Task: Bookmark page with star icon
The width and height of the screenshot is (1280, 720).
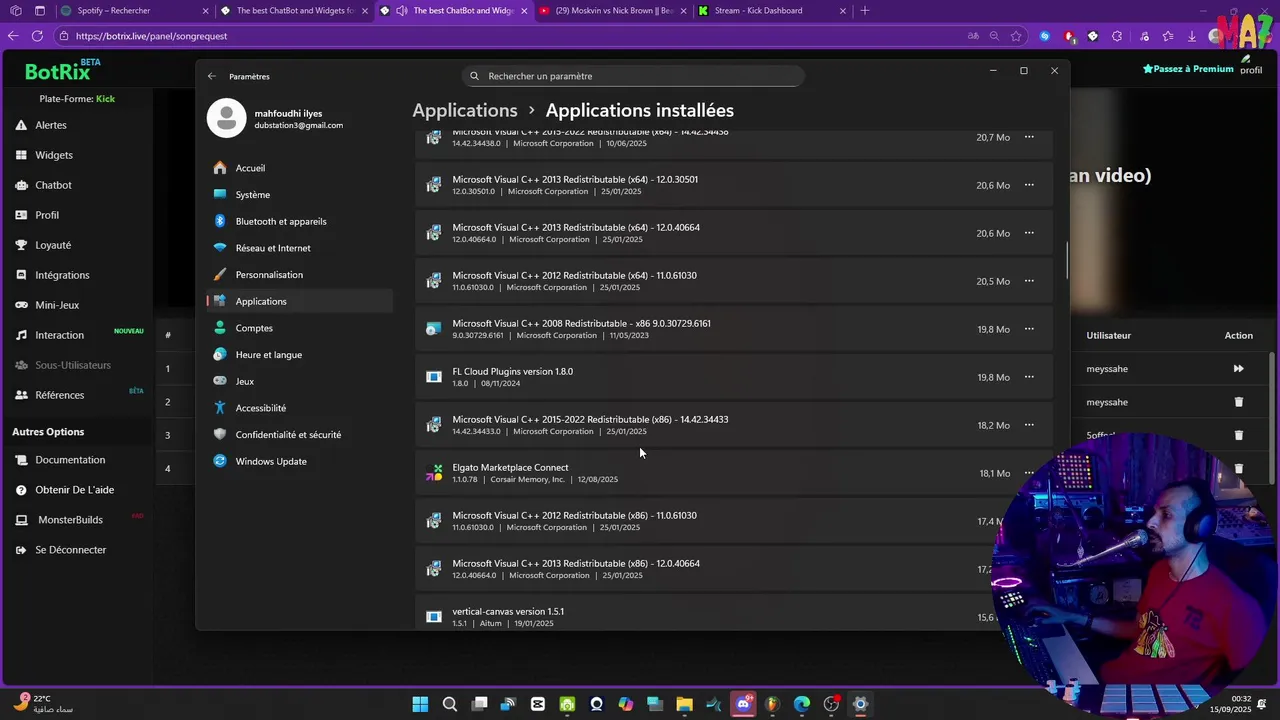Action: point(1016,36)
